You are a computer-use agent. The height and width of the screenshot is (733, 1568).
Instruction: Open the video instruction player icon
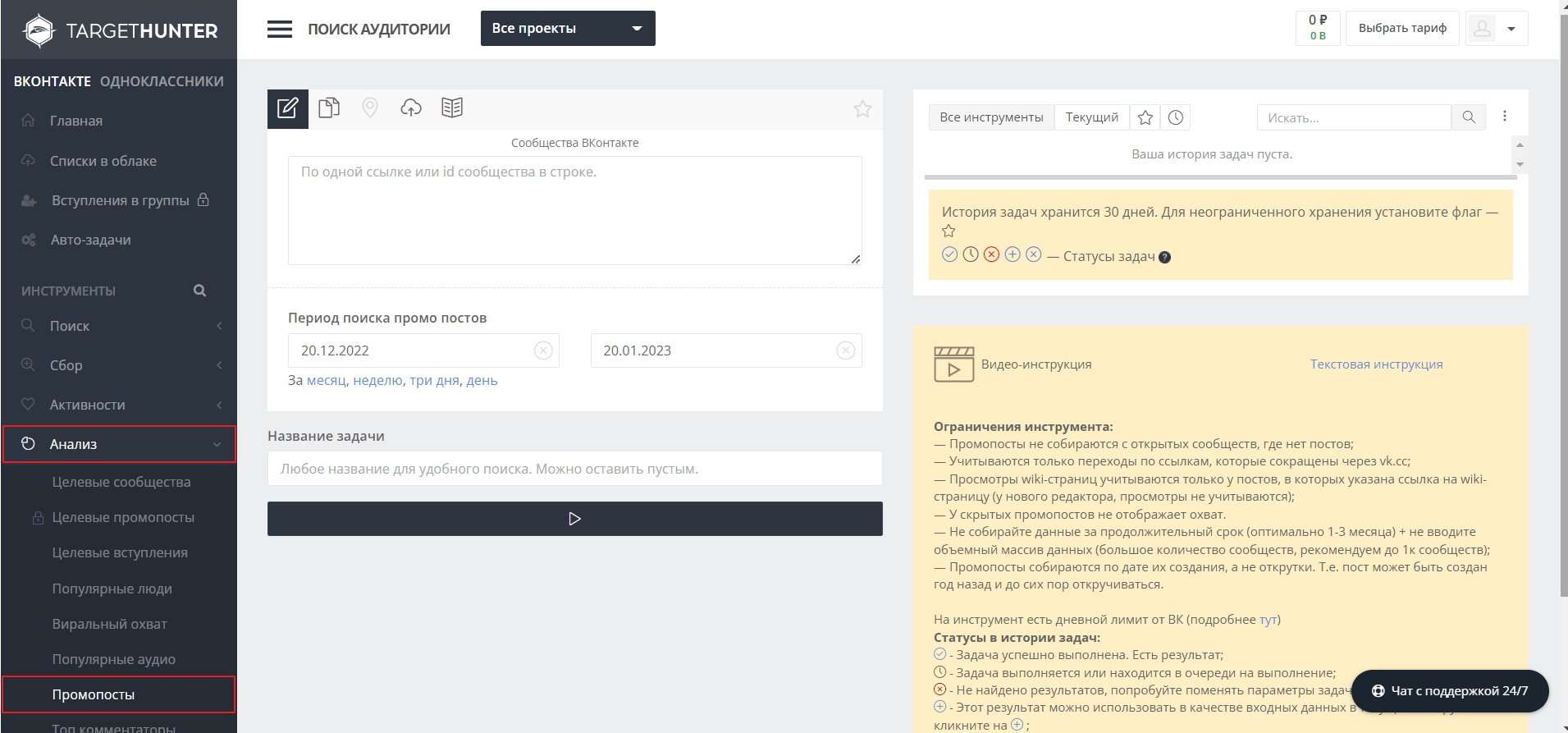(x=953, y=364)
